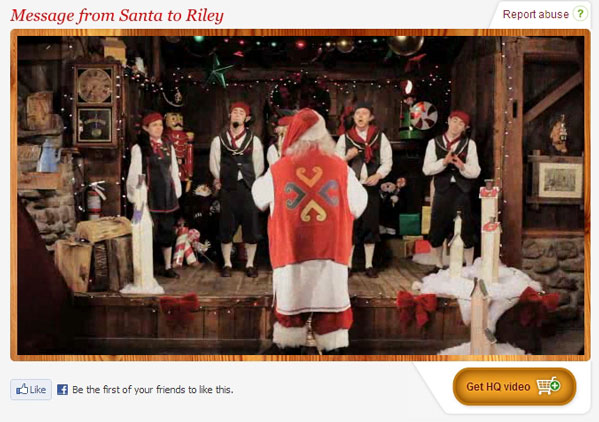Click the green question mark help icon
This screenshot has width=599, height=422.
[580, 14]
